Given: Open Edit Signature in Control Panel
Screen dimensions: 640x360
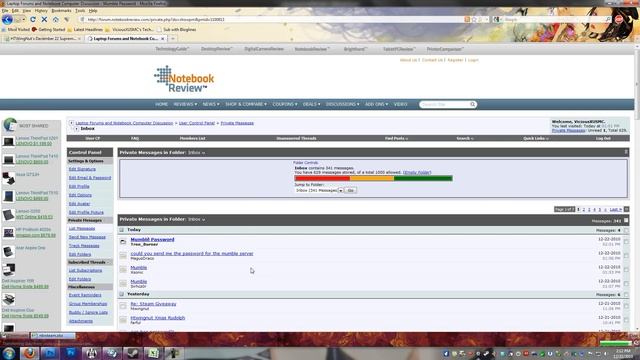Looking at the screenshot, I should click(82, 169).
